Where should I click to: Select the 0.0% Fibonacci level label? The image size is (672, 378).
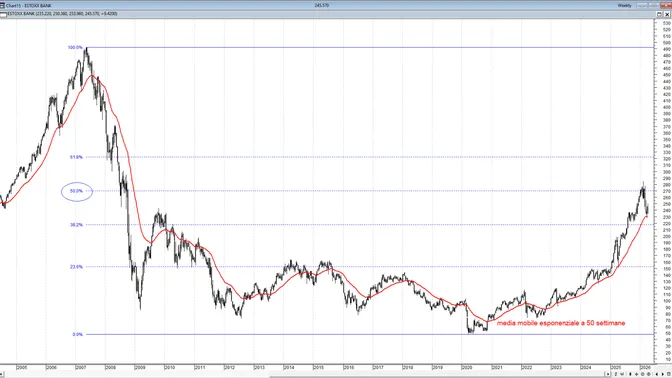[78, 334]
